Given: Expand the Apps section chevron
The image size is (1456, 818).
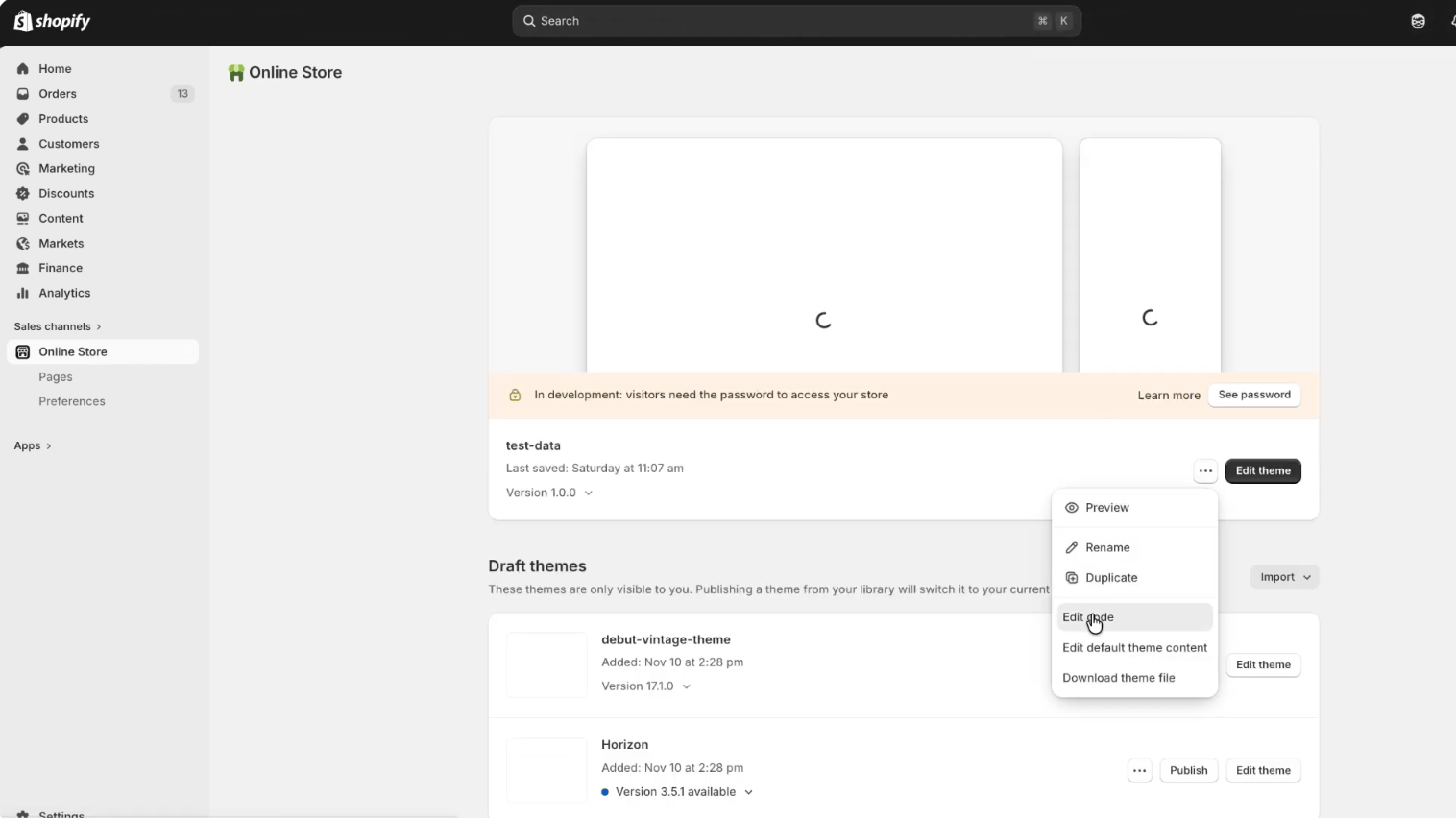Looking at the screenshot, I should [48, 445].
